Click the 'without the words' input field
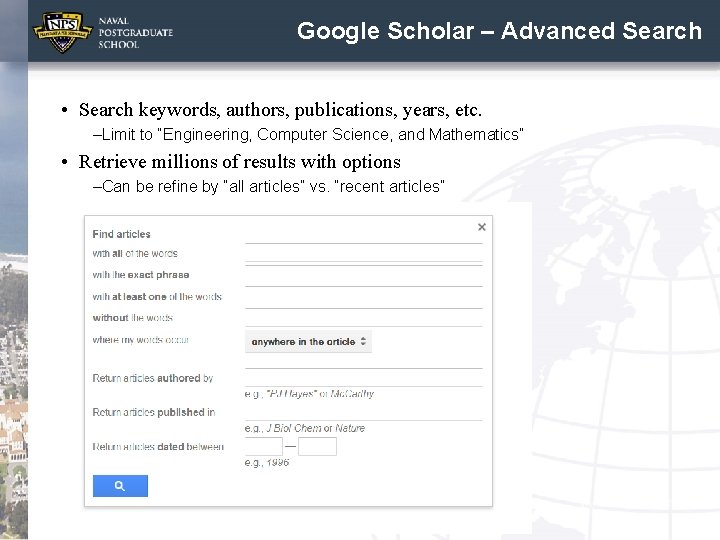 click(x=364, y=318)
